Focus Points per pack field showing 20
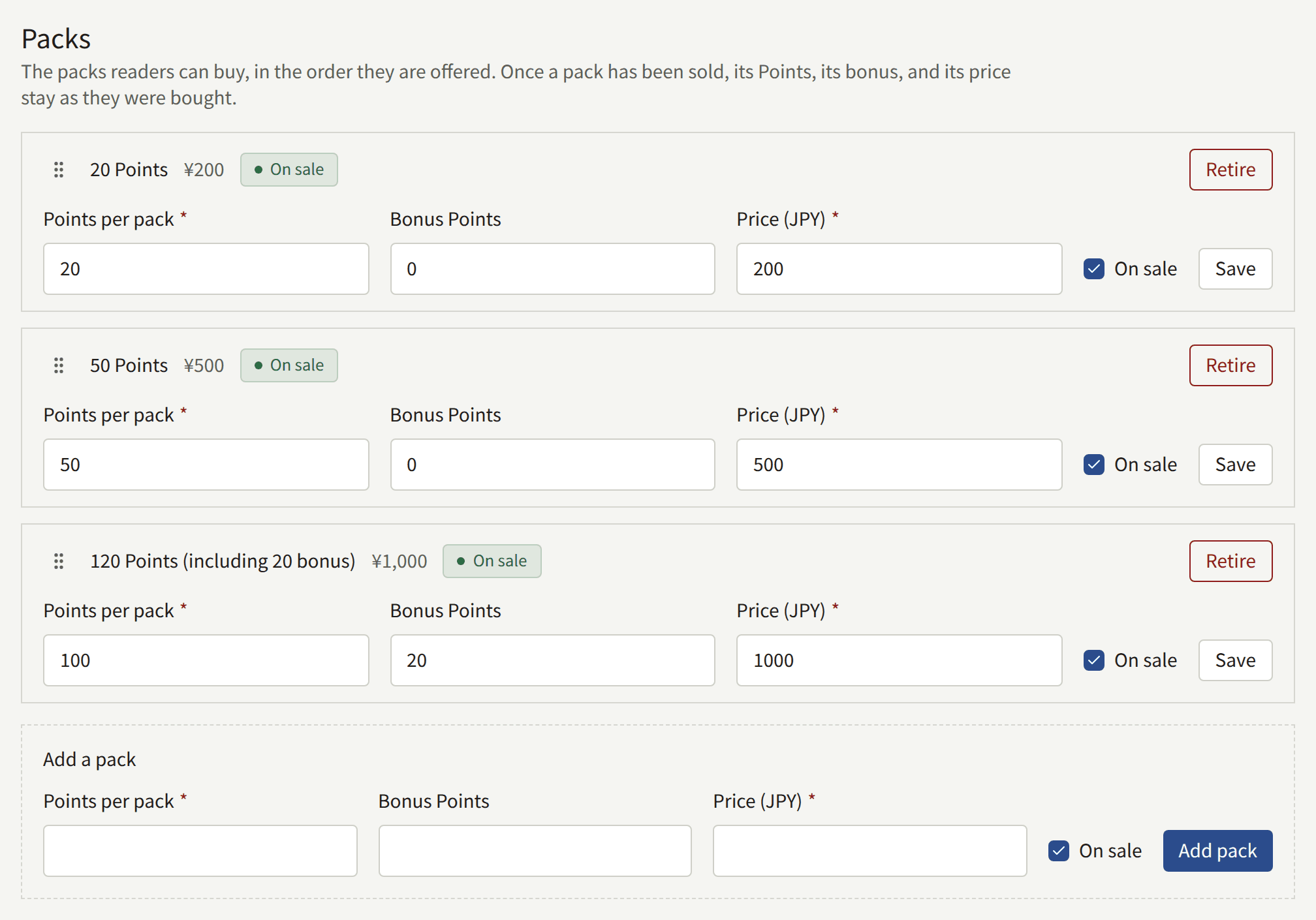 click(x=206, y=269)
